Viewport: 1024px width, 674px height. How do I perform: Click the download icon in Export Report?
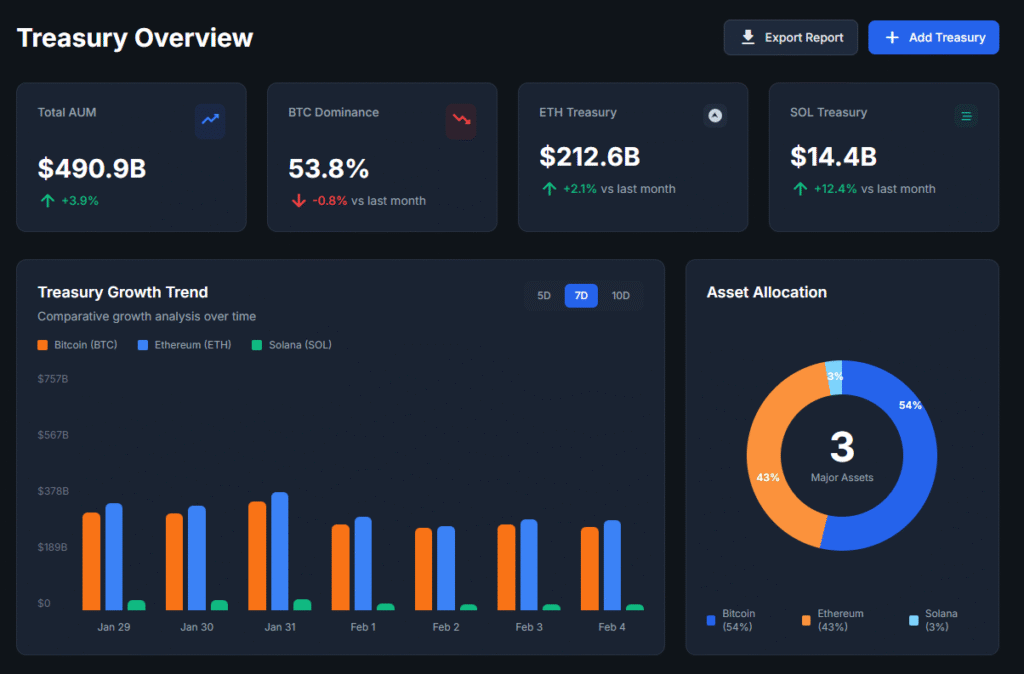tap(748, 37)
